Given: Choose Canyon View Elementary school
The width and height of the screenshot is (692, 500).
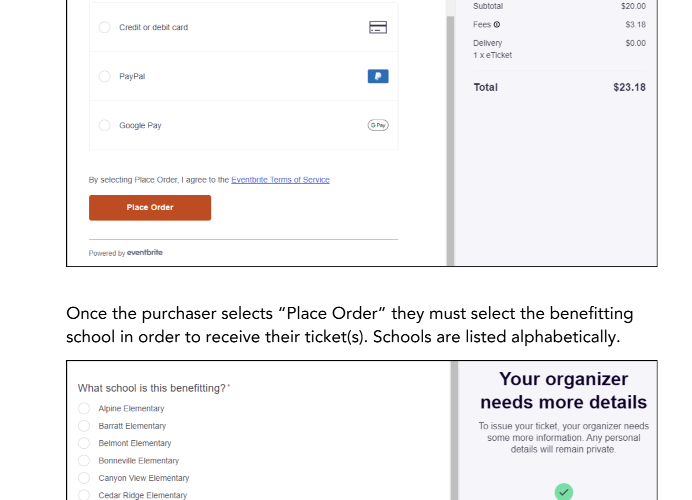Looking at the screenshot, I should [84, 478].
